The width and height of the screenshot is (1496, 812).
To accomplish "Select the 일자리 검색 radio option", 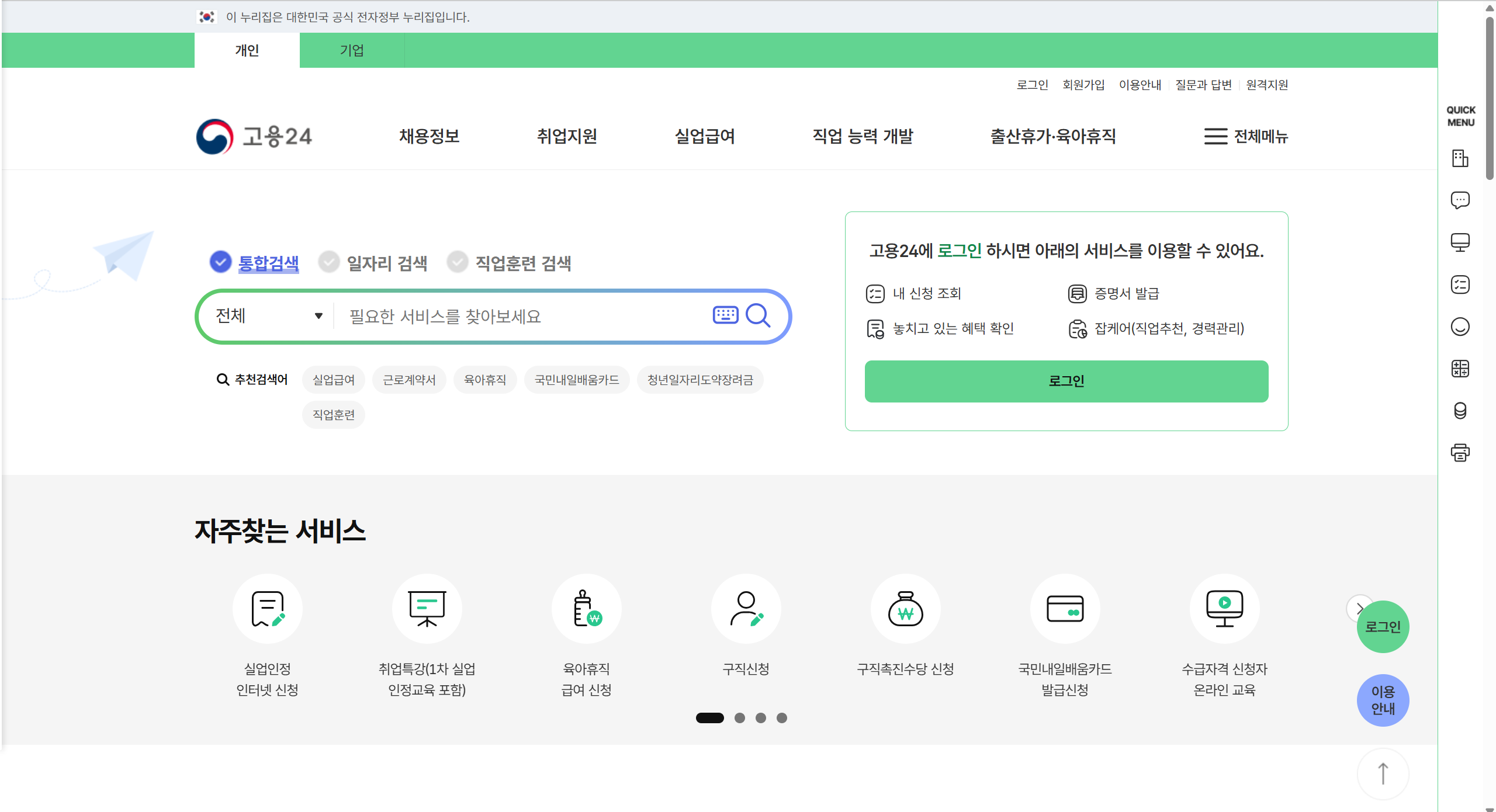I will pos(329,262).
